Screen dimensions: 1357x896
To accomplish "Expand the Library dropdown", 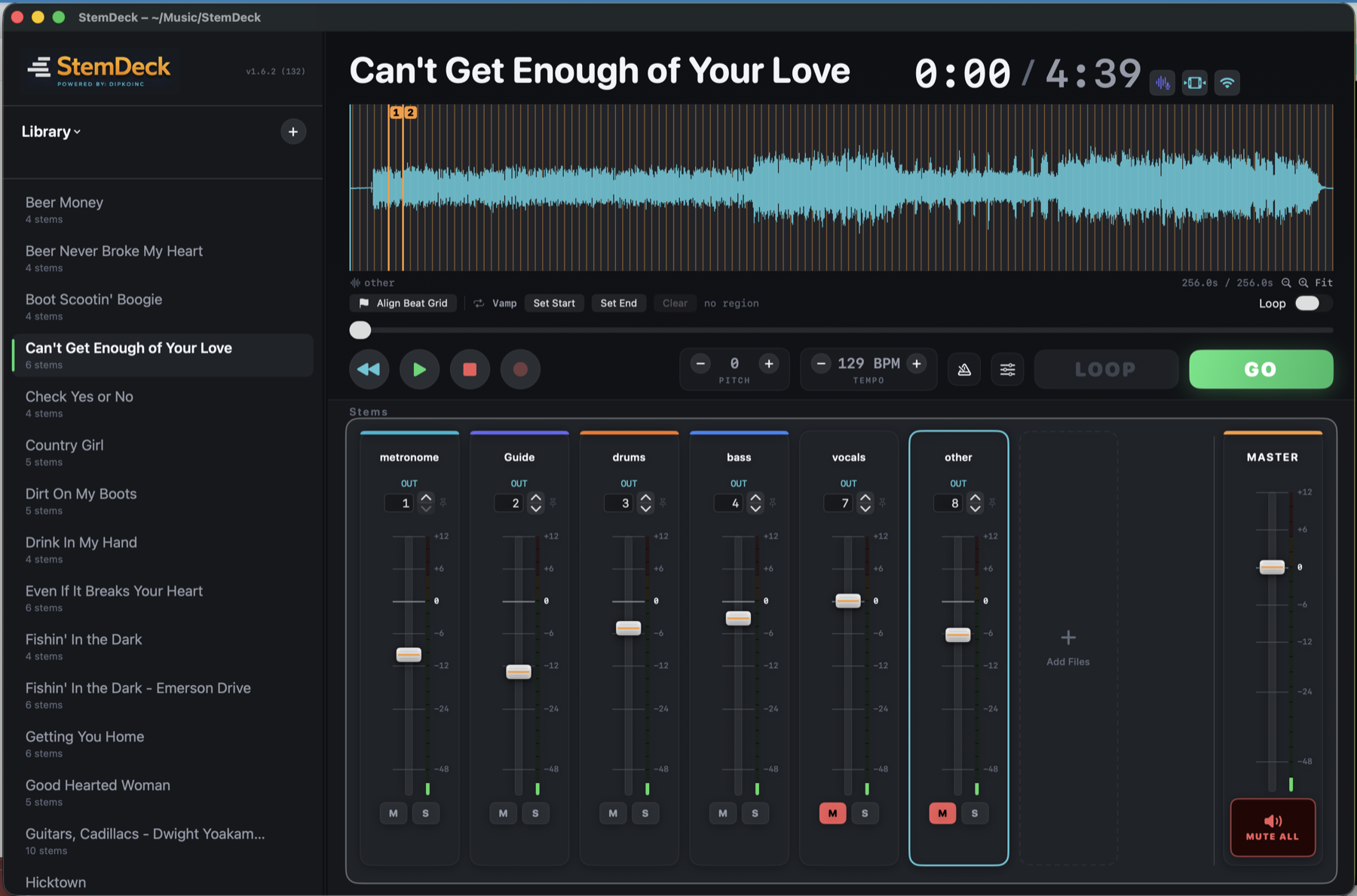I will [x=51, y=132].
